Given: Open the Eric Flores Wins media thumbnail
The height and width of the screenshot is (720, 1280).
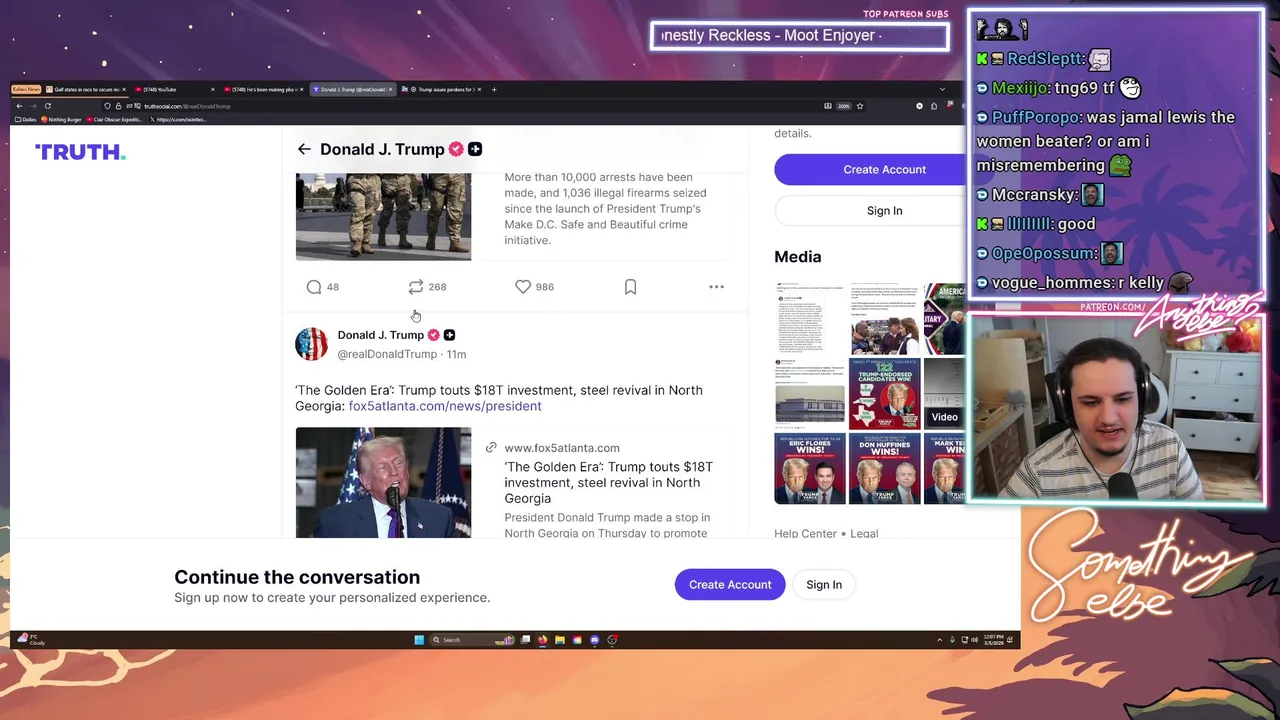Looking at the screenshot, I should click(x=810, y=468).
